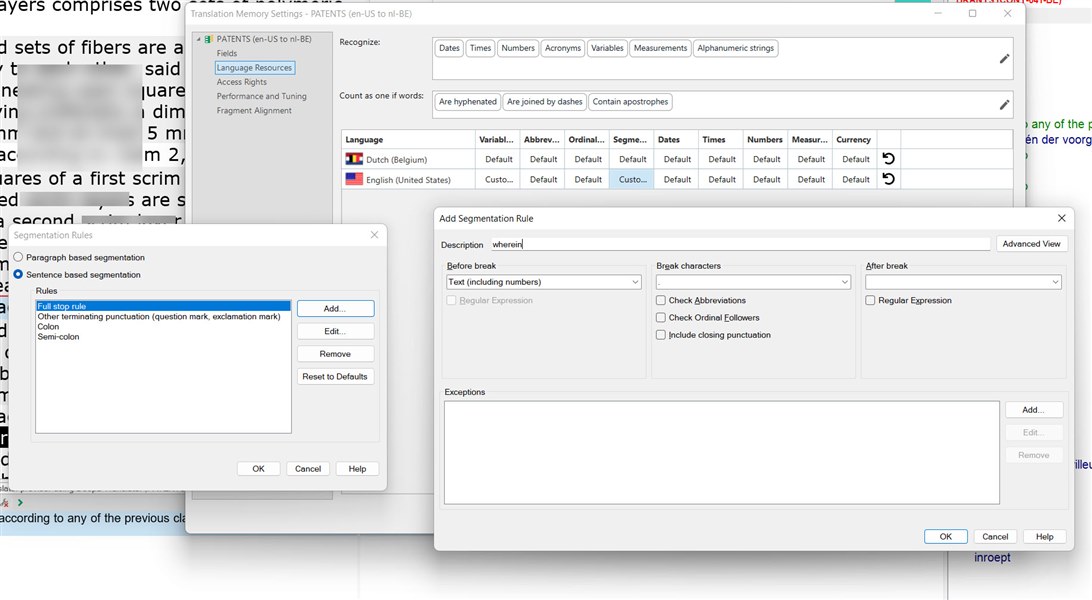Click the Belgium flag icon beside Dutch (Belgium)

[x=353, y=158]
